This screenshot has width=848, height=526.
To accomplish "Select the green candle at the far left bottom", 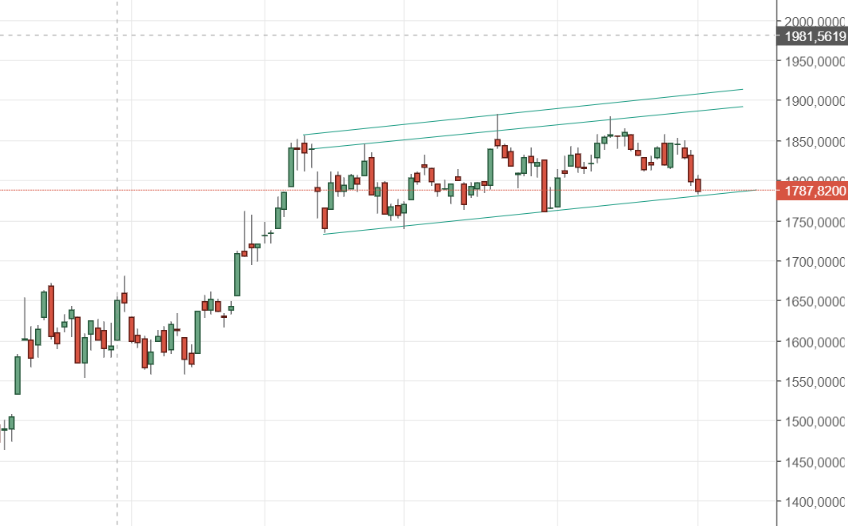I will (11, 423).
